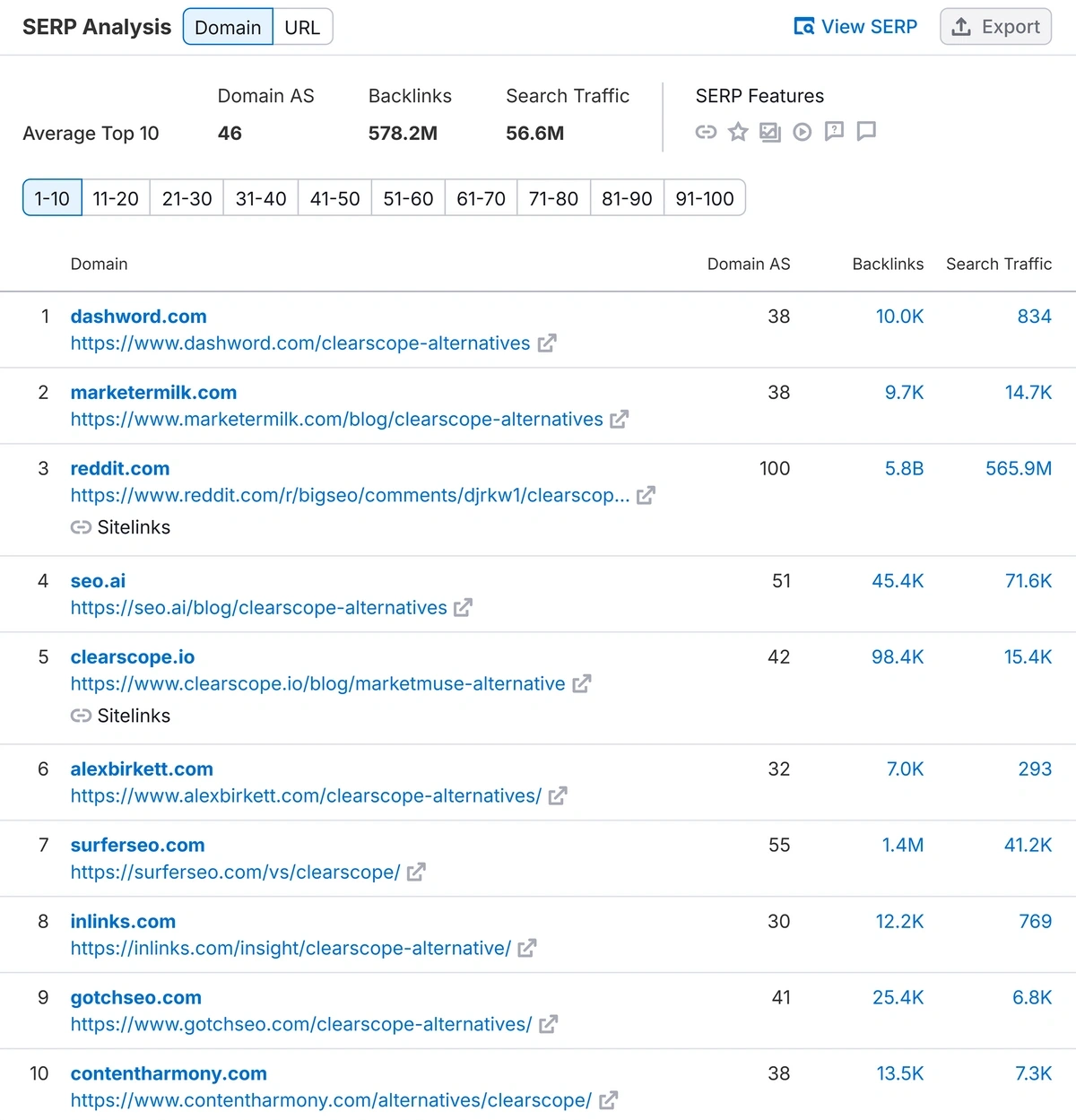Viewport: 1076px width, 1120px height.
Task: Open the marketermilk.com domain link
Action: [154, 393]
